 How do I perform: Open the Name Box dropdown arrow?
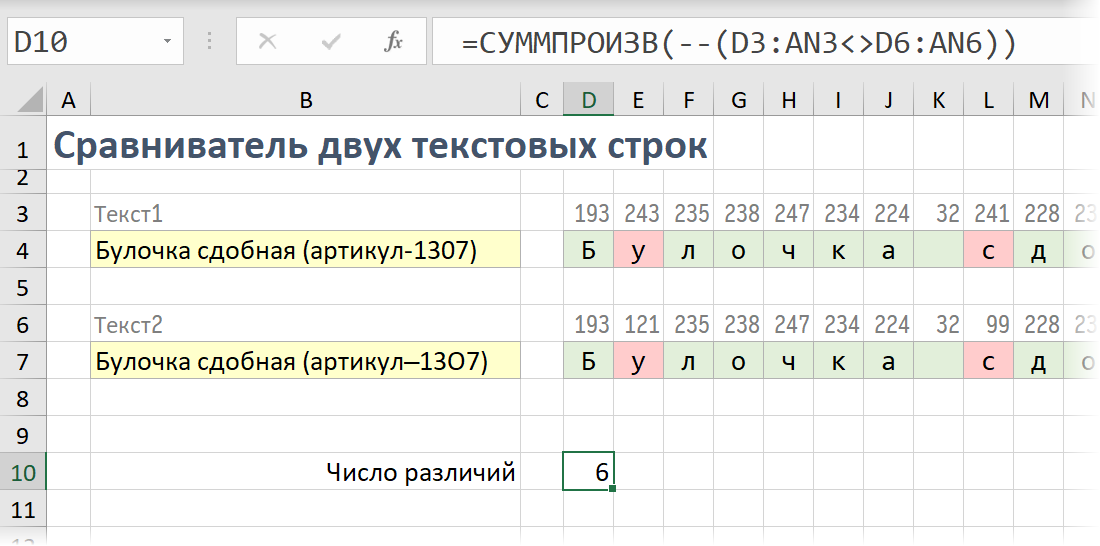(x=167, y=42)
